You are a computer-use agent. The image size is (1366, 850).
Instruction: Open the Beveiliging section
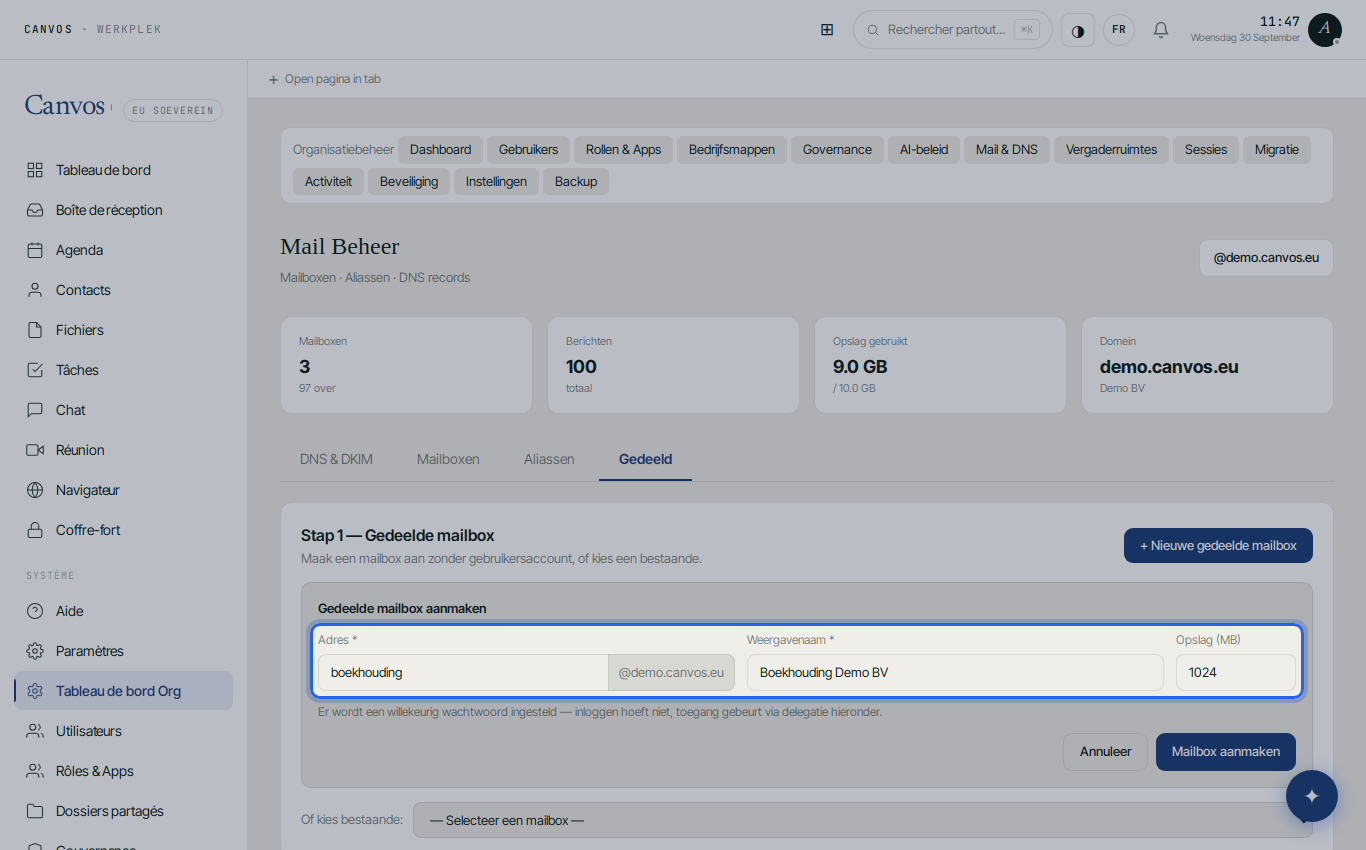coord(409,182)
